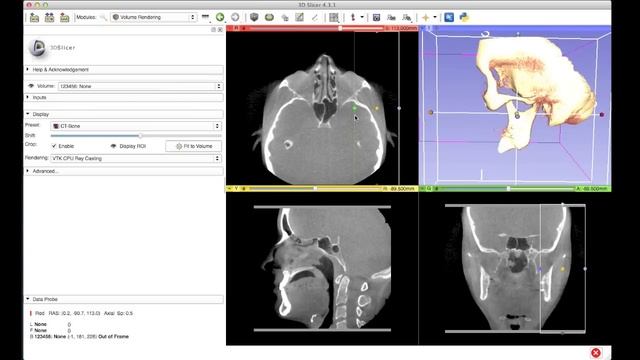Click the red error status icon
Image resolution: width=640 pixels, height=360 pixels.
click(x=596, y=353)
